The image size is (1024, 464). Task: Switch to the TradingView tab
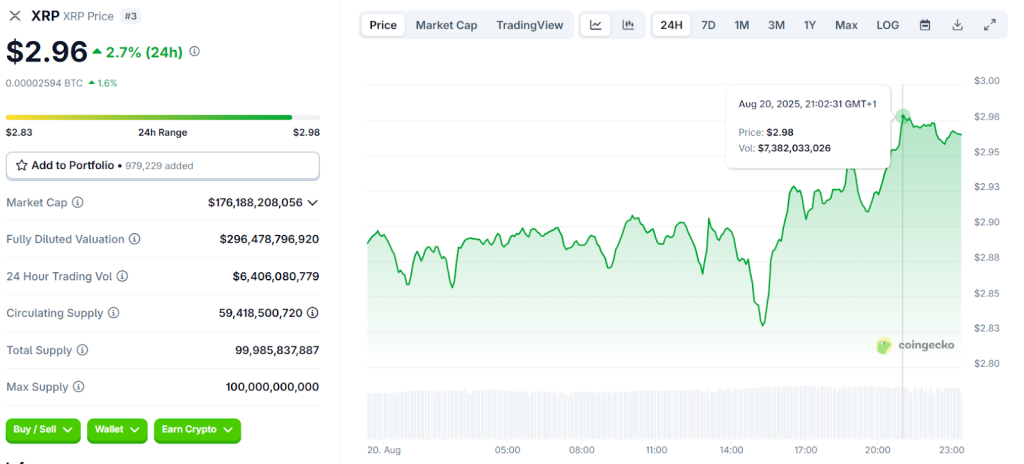point(530,25)
